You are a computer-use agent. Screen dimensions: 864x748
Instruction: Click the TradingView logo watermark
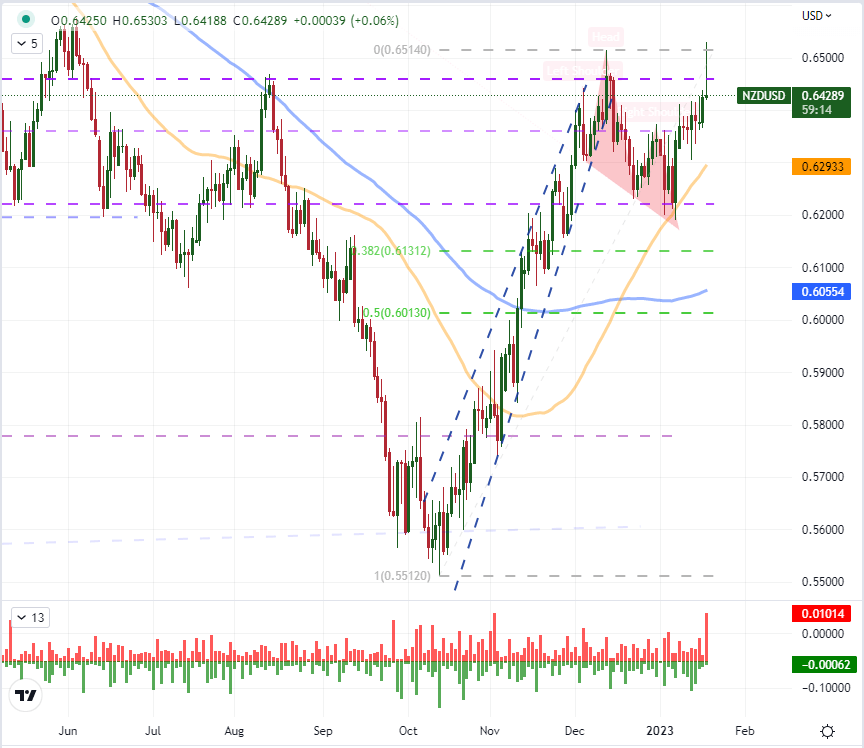(x=25, y=697)
